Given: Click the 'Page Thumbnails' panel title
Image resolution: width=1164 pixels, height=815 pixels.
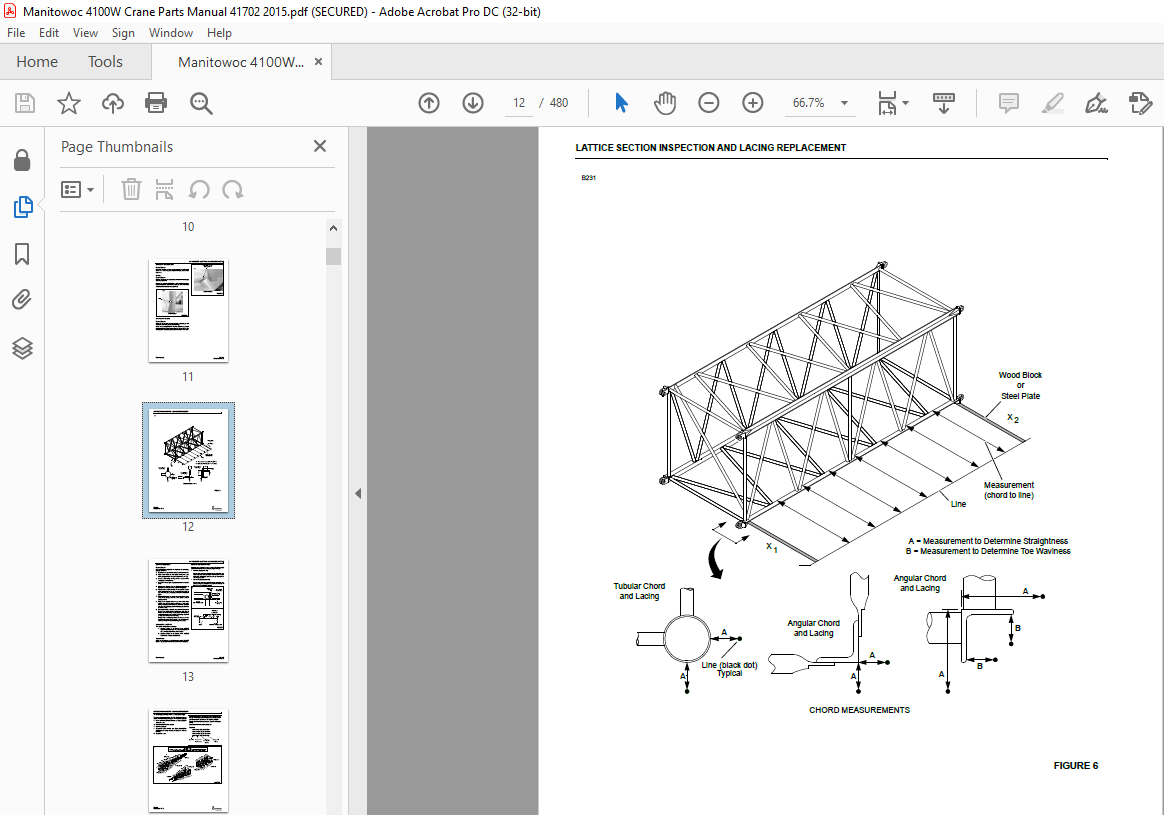Looking at the screenshot, I should (117, 147).
